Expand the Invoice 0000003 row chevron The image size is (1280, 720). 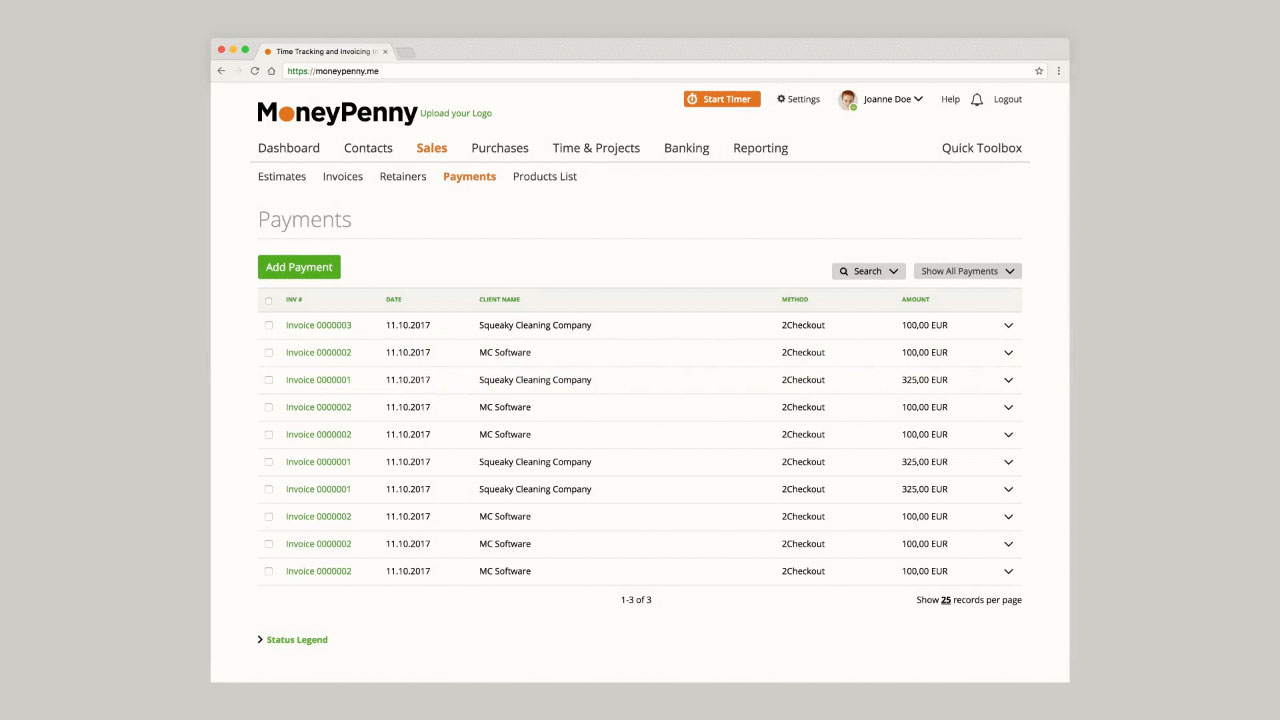tap(1008, 325)
